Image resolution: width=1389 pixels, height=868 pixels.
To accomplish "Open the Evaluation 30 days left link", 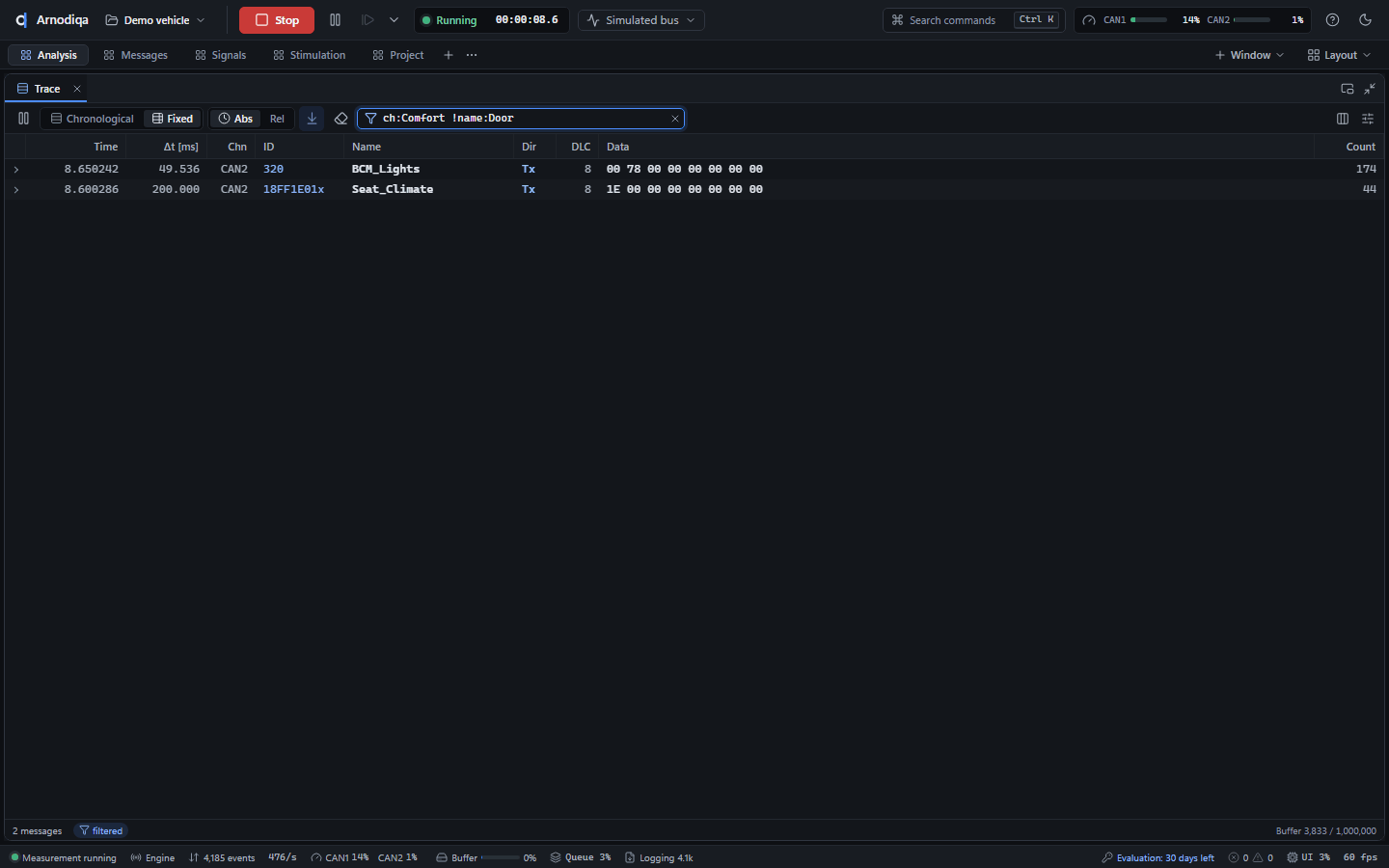I will tap(1157, 857).
